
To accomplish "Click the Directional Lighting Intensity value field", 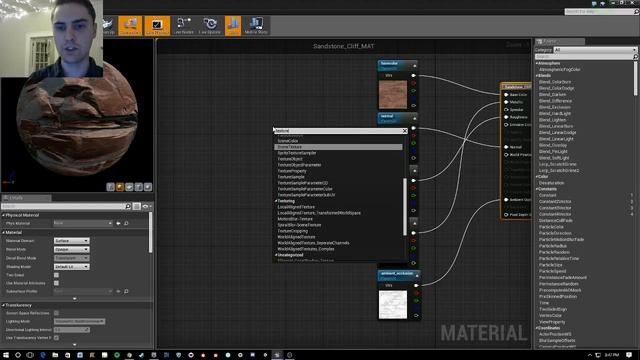I will pos(71,330).
